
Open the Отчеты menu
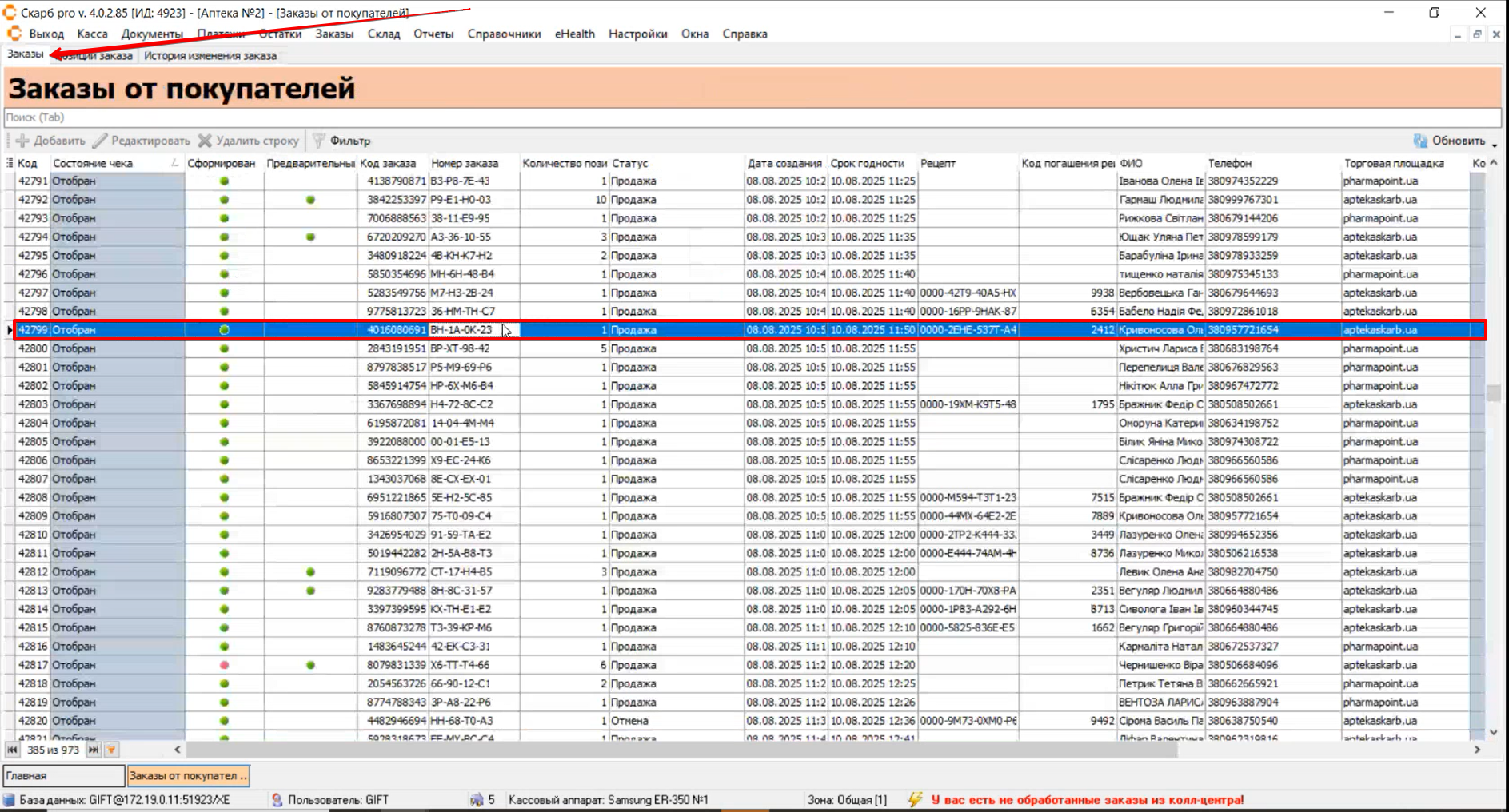[433, 34]
